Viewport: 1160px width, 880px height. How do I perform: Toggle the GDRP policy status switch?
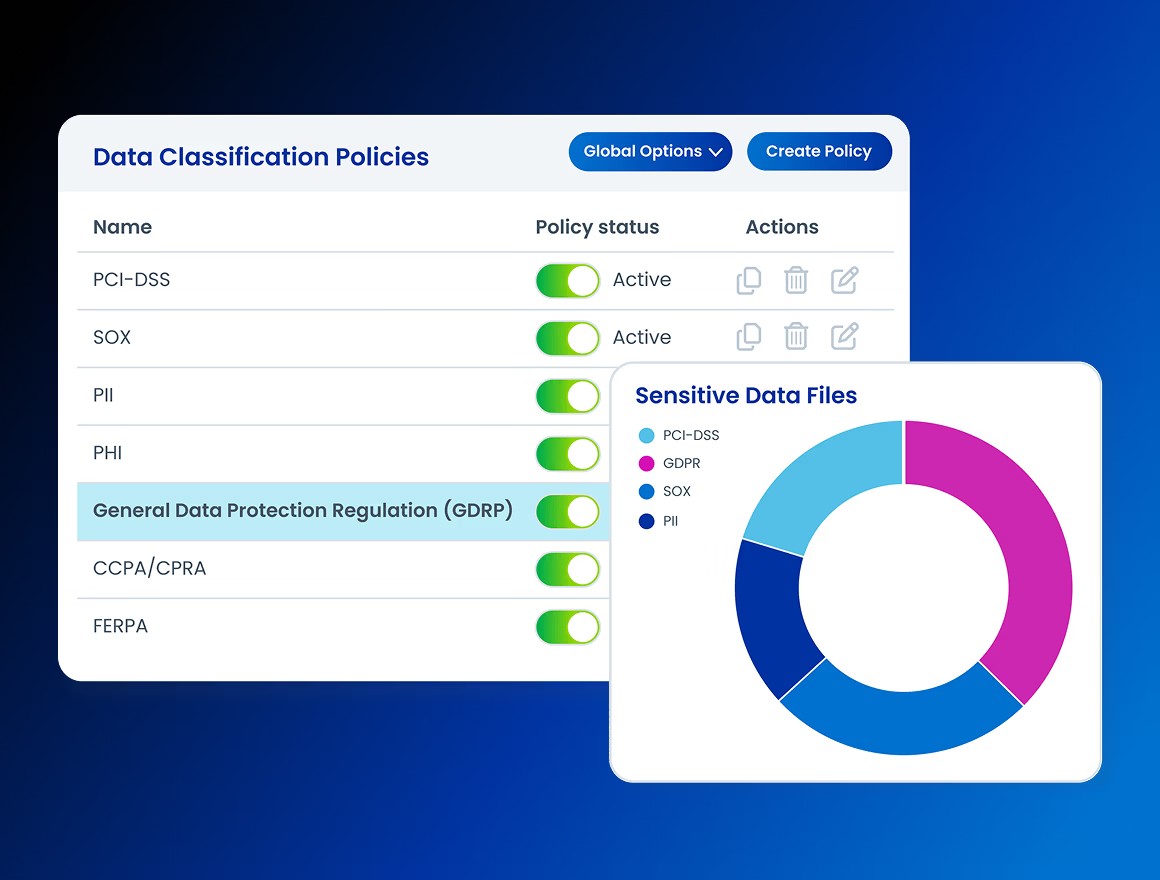point(568,512)
